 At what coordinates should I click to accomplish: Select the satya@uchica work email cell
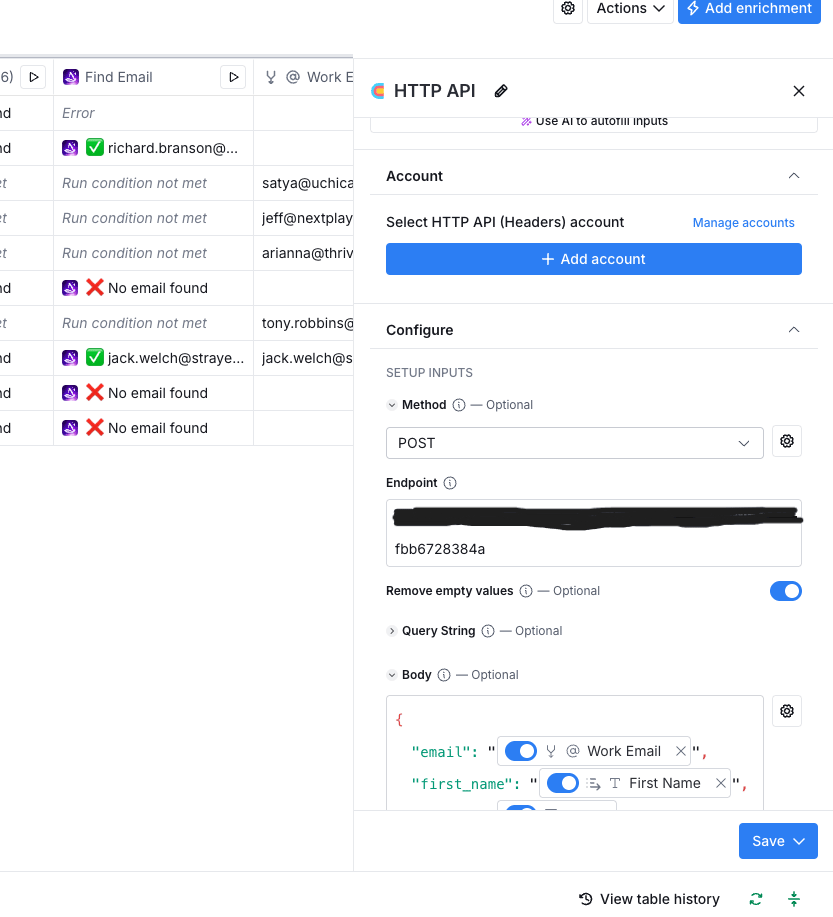pos(304,183)
